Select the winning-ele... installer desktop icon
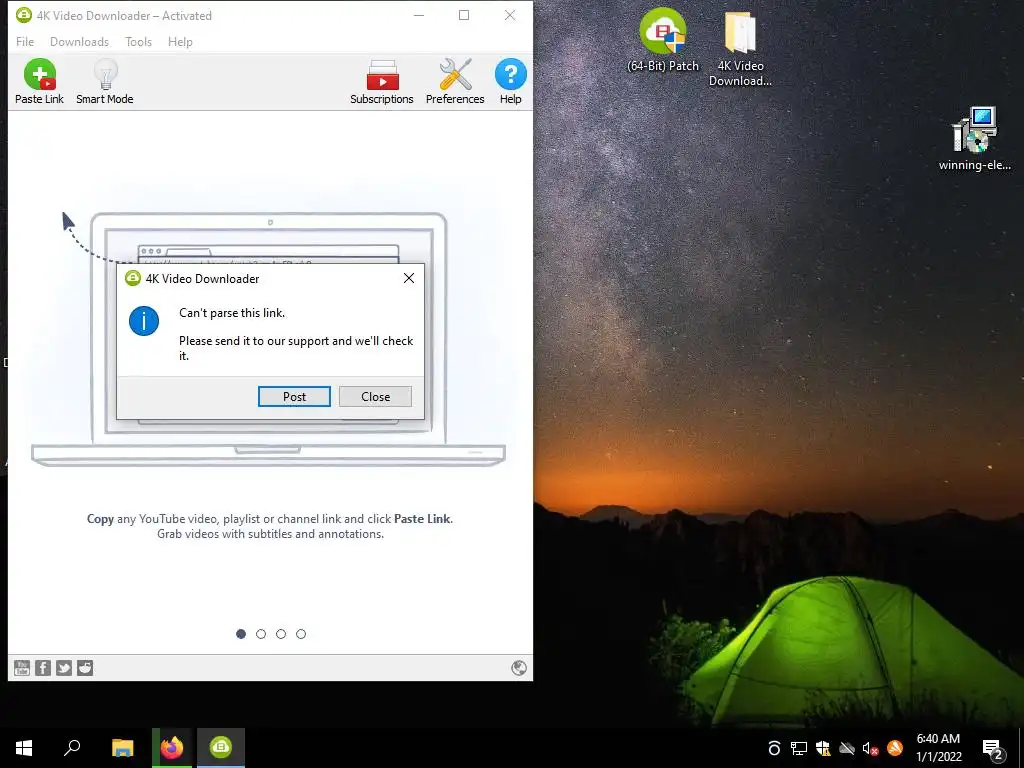The width and height of the screenshot is (1024, 768). 974,138
